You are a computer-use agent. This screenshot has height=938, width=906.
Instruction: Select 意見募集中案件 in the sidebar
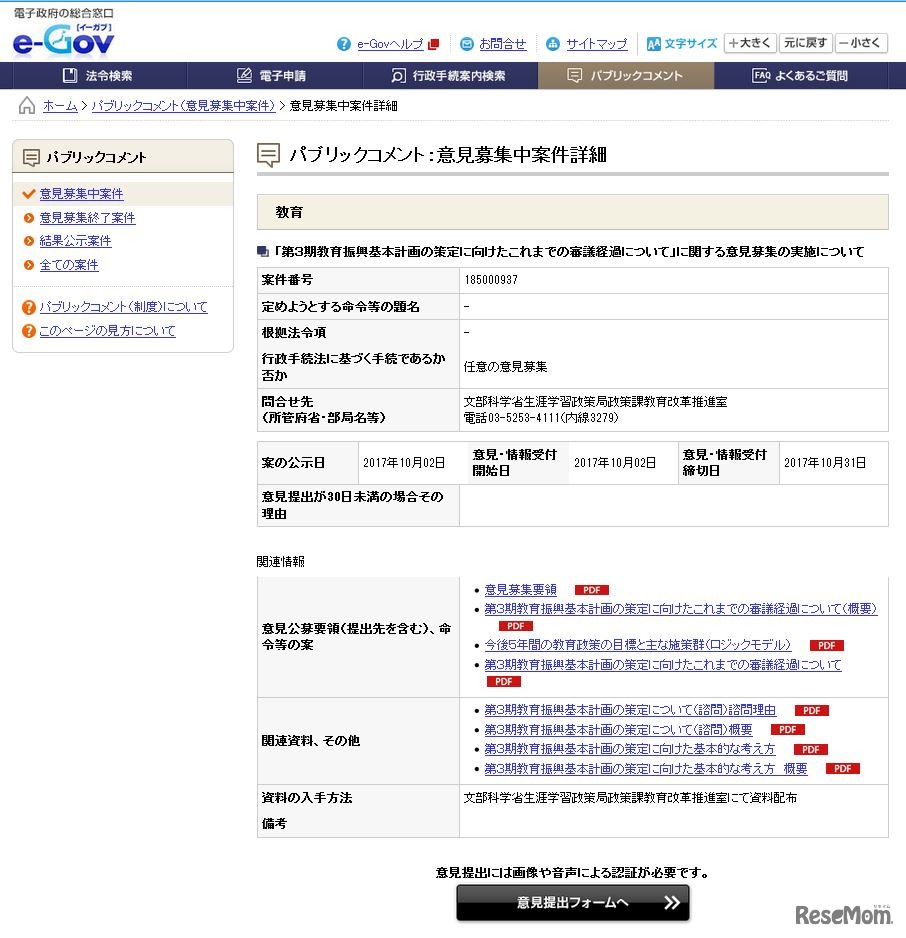[81, 194]
